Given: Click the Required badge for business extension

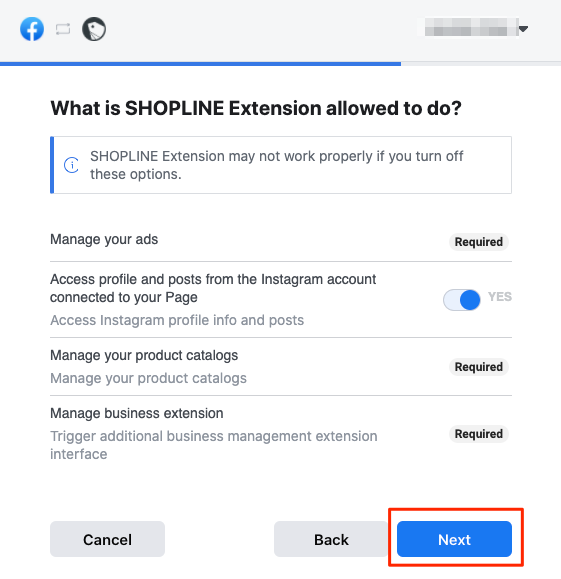Looking at the screenshot, I should [479, 434].
